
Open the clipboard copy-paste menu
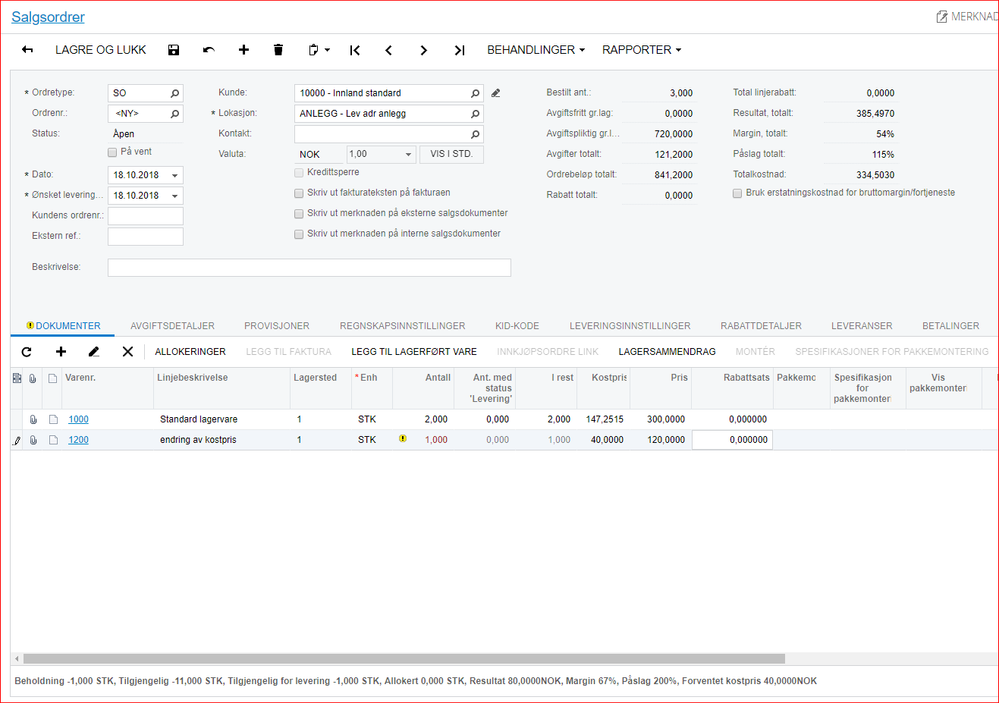coord(319,50)
